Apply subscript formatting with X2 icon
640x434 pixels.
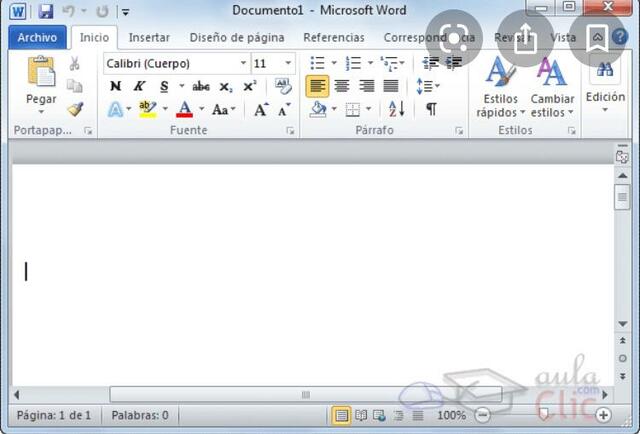click(226, 87)
